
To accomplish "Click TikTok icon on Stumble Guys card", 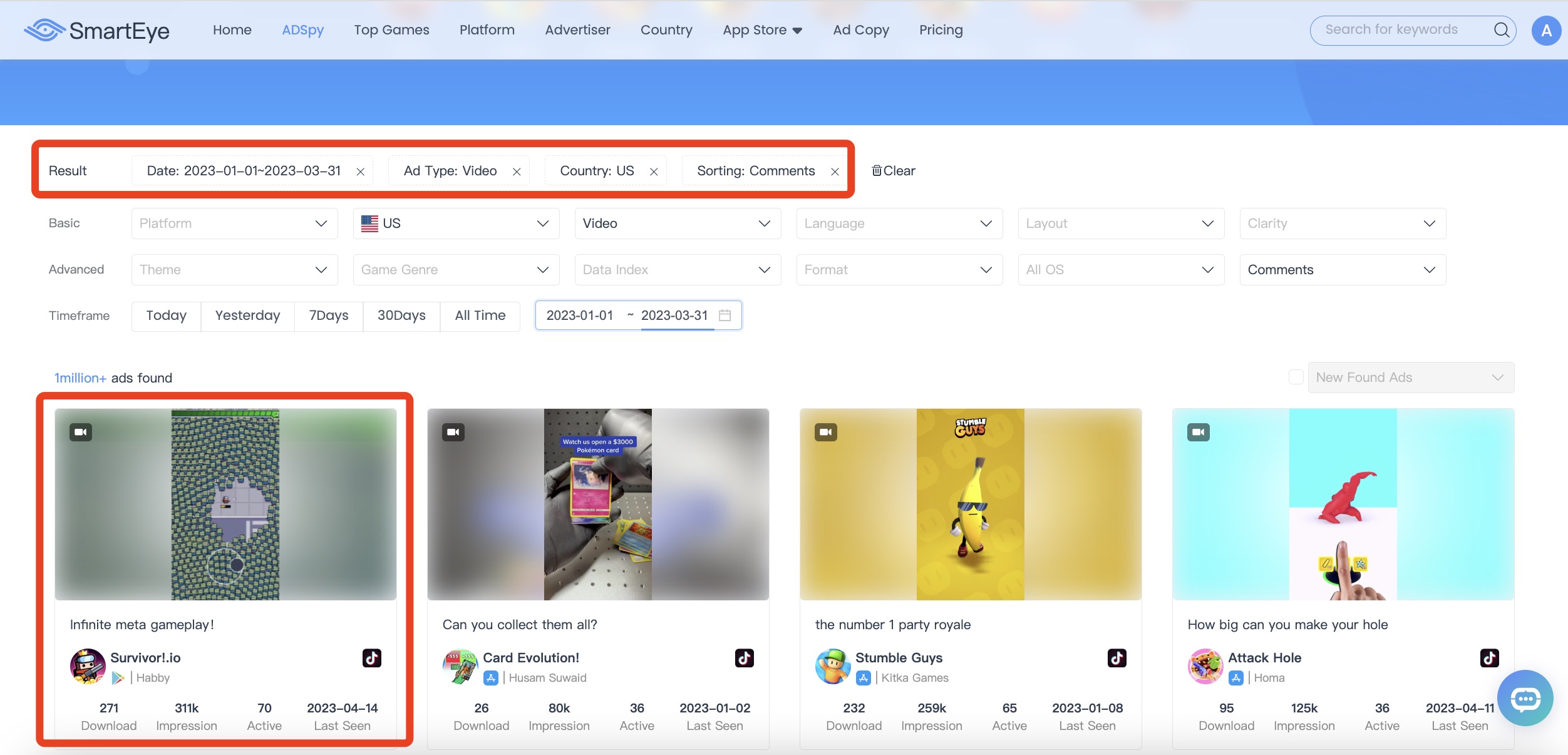I will click(x=1117, y=658).
